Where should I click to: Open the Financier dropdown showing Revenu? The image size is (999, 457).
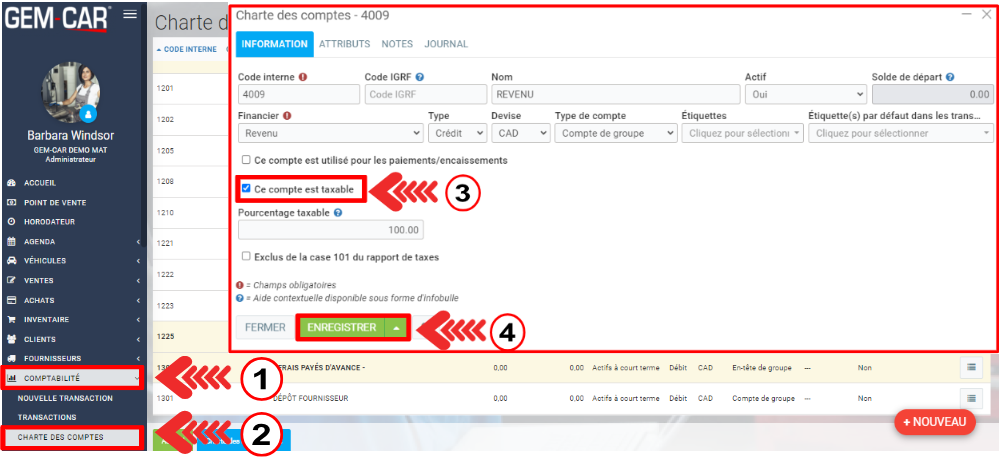point(330,133)
